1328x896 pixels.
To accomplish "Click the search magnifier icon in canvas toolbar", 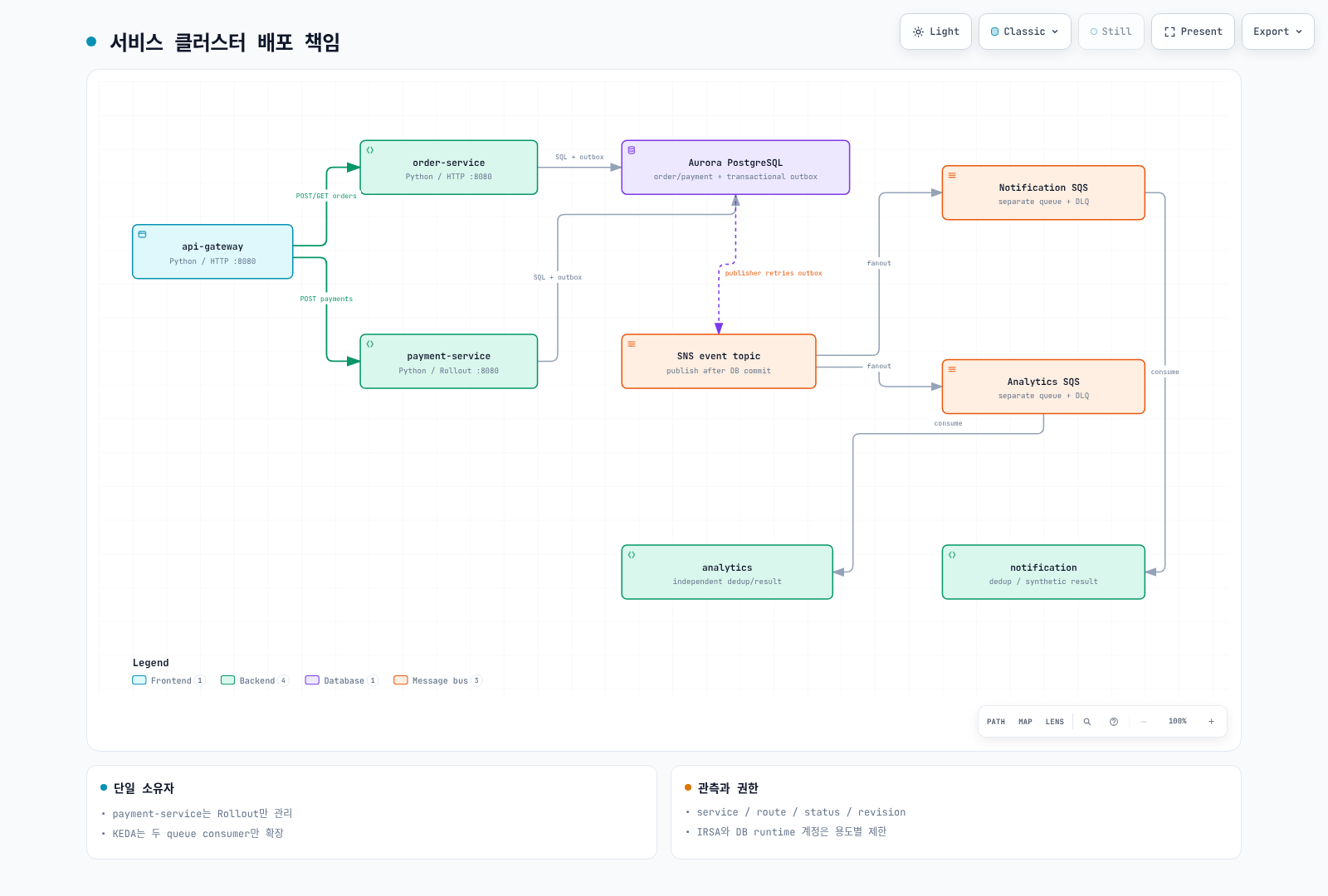I will [1087, 722].
